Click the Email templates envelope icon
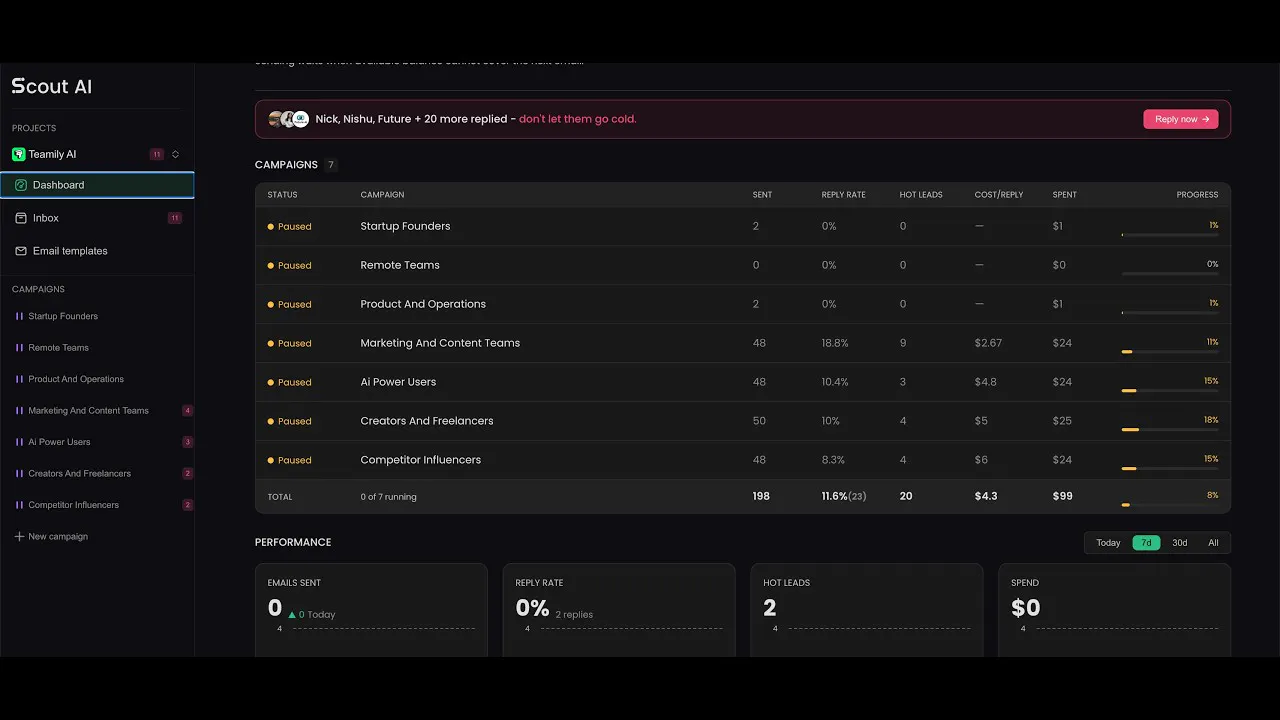Screen dimensions: 1280x720 pyautogui.click(x=21, y=251)
